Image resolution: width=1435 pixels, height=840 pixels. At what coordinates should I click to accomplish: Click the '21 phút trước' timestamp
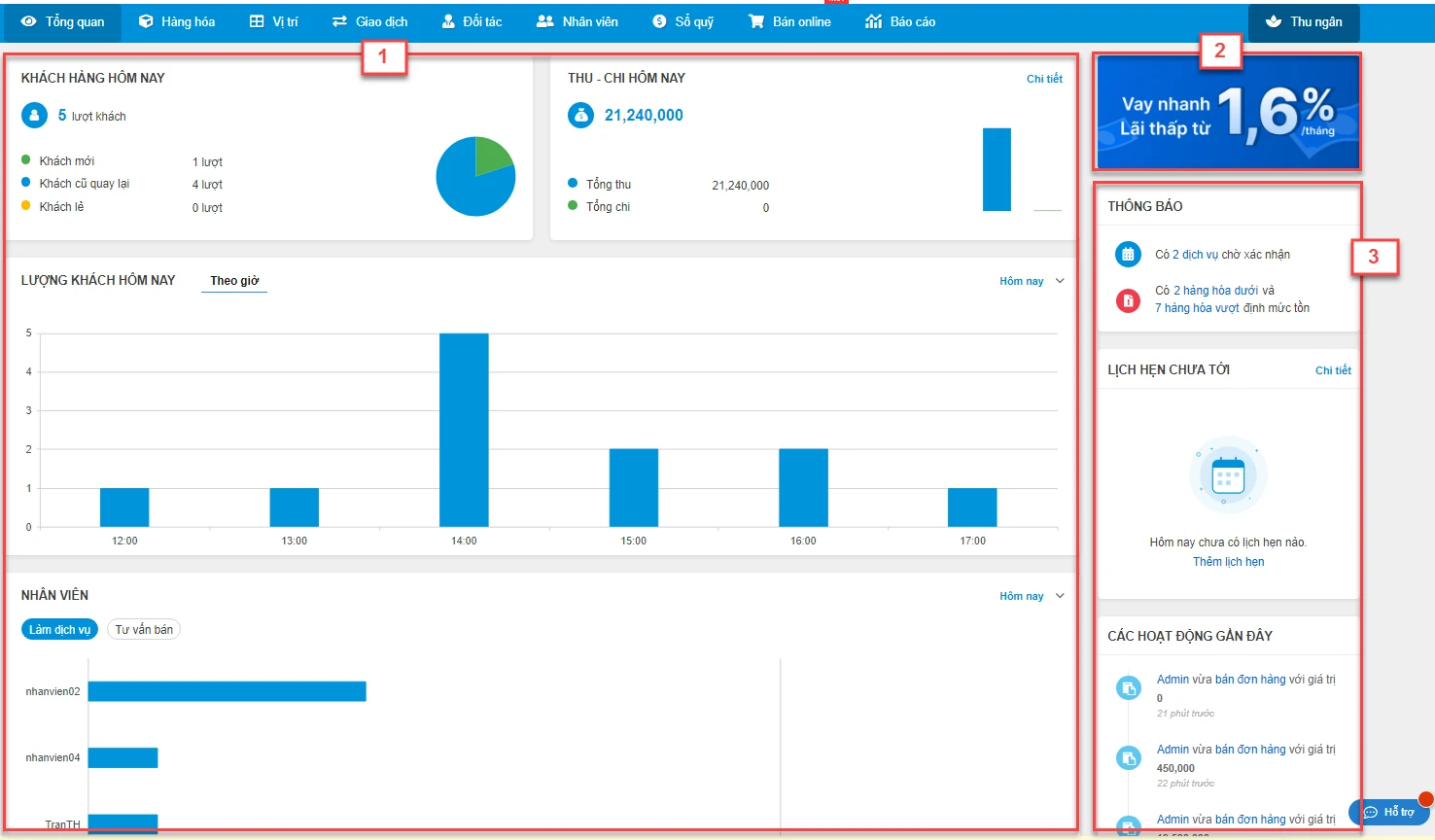[1185, 714]
